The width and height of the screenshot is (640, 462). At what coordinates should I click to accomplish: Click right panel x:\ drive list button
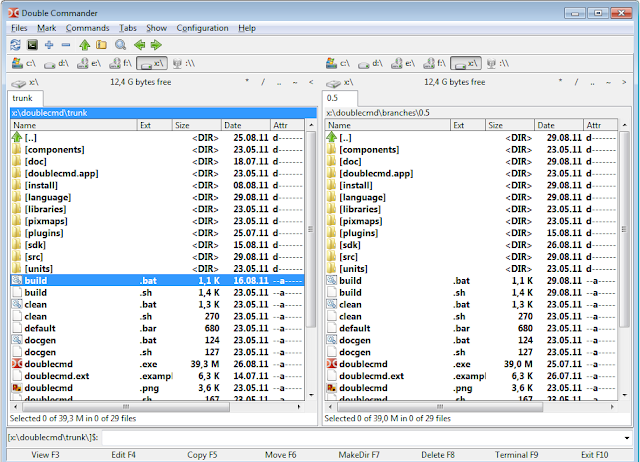click(339, 83)
